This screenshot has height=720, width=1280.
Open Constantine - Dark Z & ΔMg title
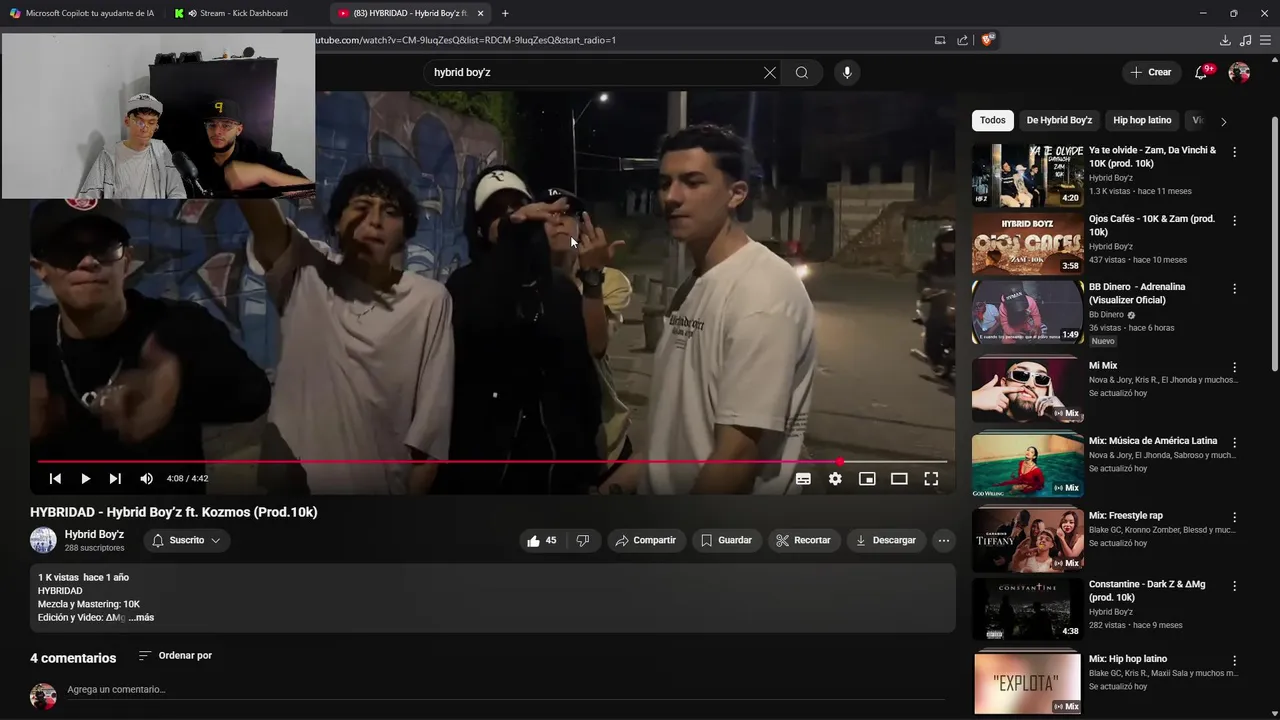click(1147, 590)
